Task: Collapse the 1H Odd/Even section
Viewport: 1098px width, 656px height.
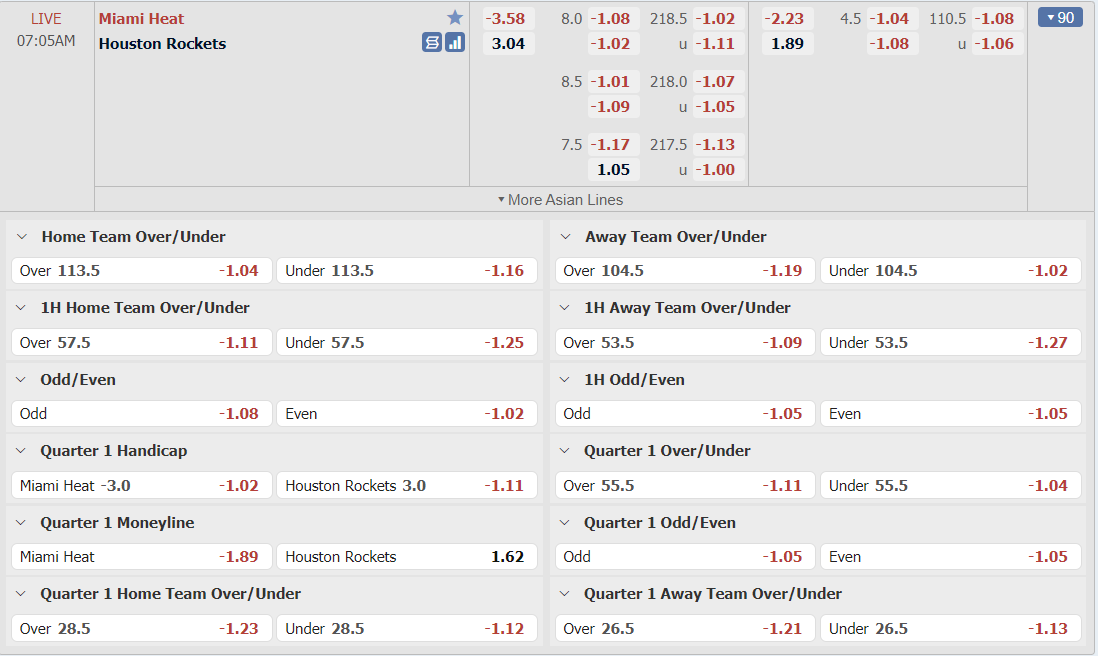Action: click(x=565, y=379)
